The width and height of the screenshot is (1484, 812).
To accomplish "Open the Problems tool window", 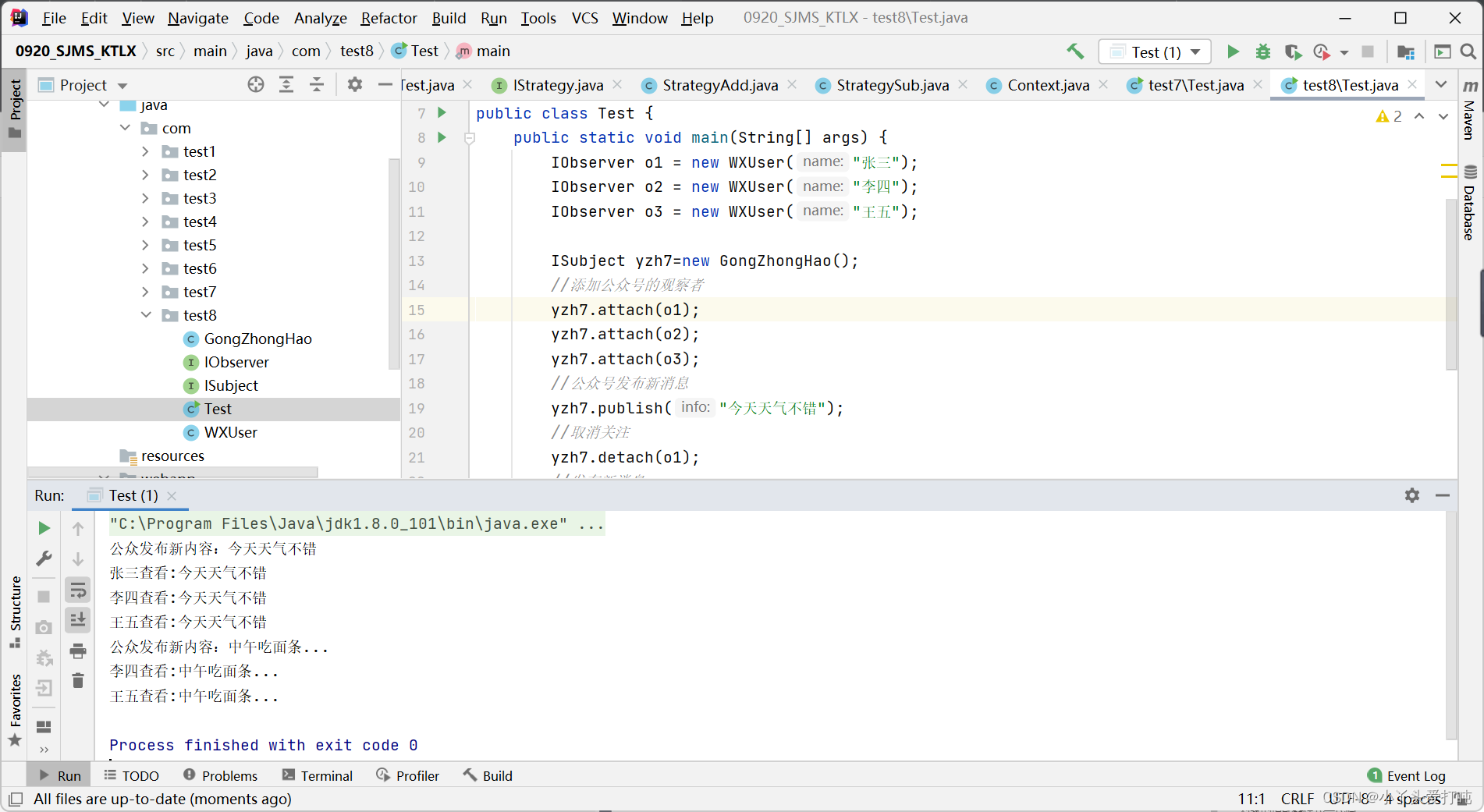I will (220, 775).
